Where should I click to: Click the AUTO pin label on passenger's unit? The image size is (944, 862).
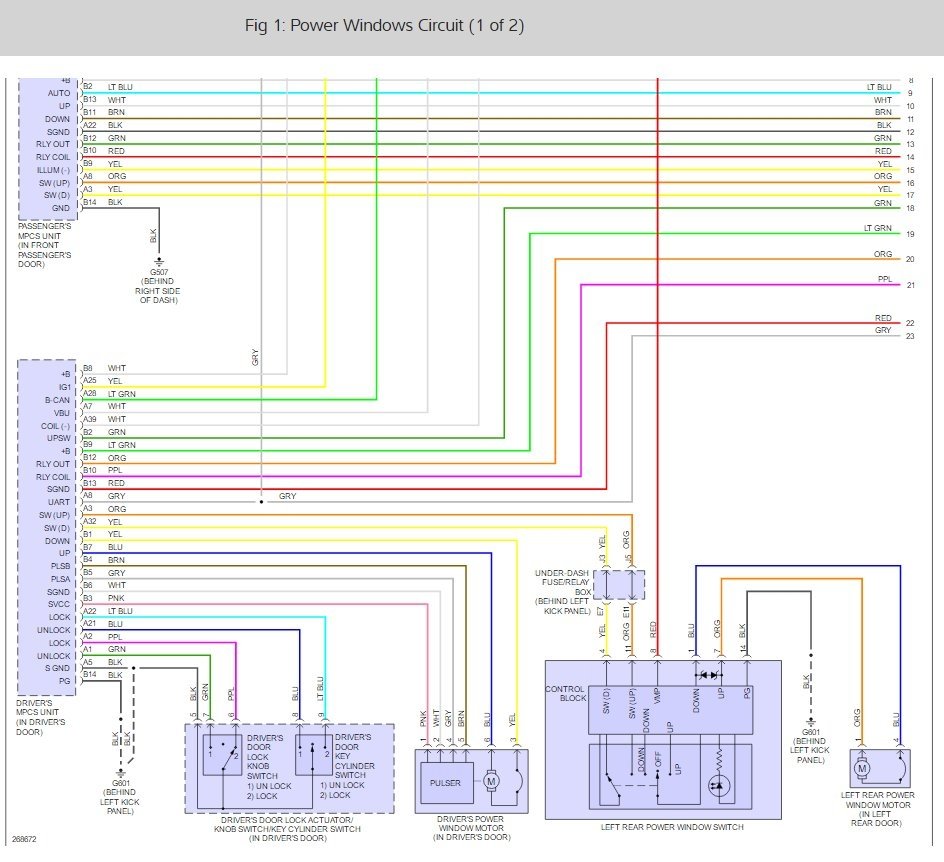click(59, 93)
